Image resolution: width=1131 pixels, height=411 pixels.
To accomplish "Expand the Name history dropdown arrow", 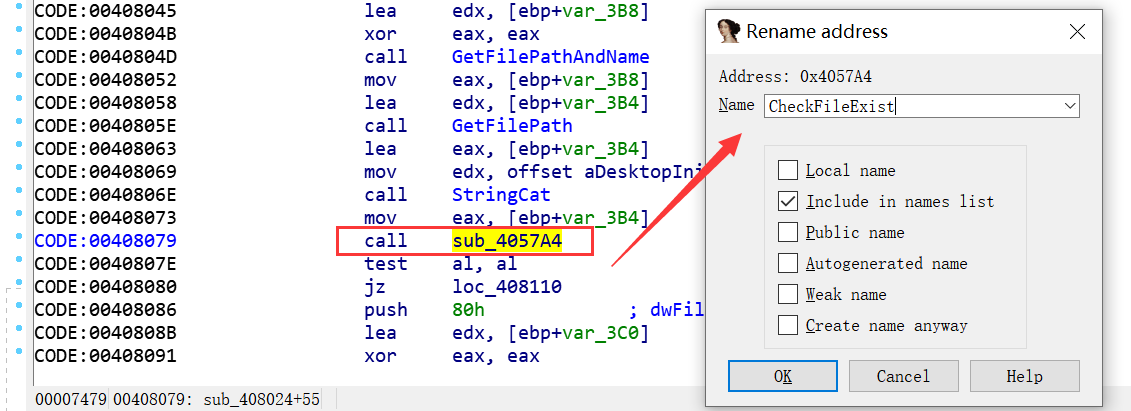I will pyautogui.click(x=1068, y=106).
